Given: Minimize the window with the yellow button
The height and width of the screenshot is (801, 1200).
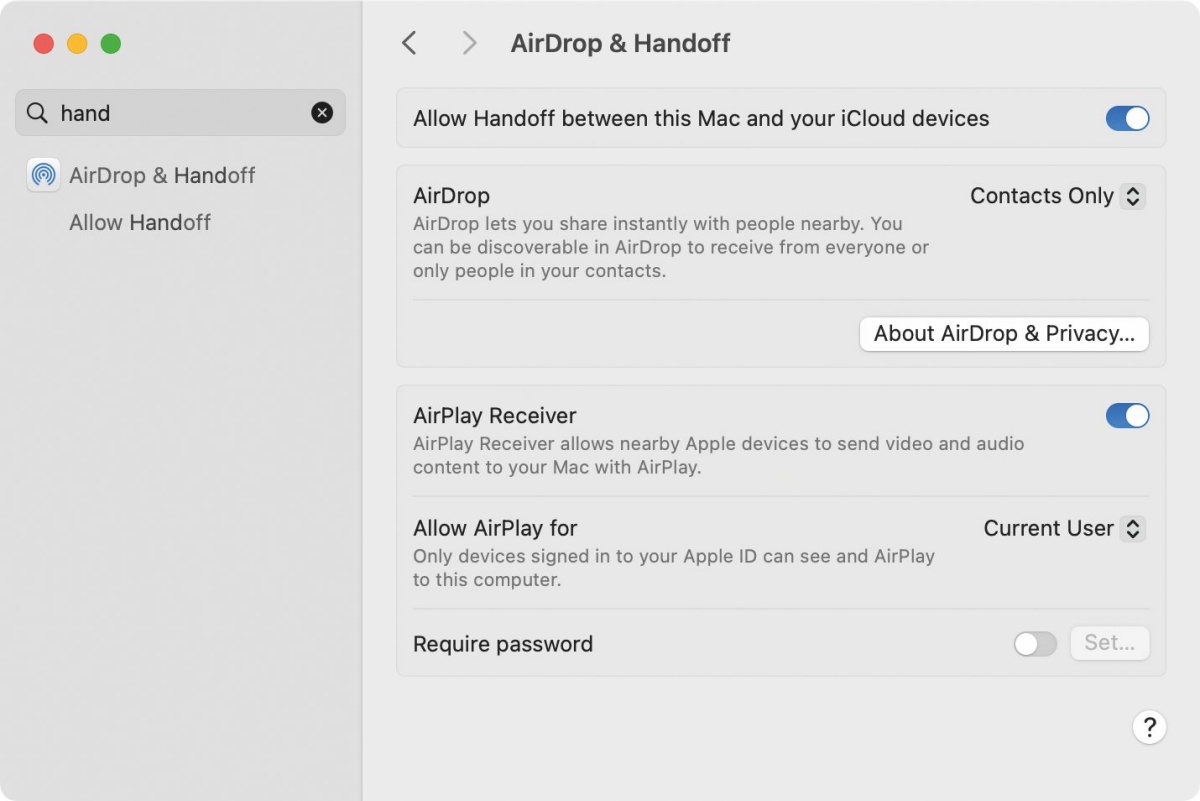Looking at the screenshot, I should (x=77, y=44).
